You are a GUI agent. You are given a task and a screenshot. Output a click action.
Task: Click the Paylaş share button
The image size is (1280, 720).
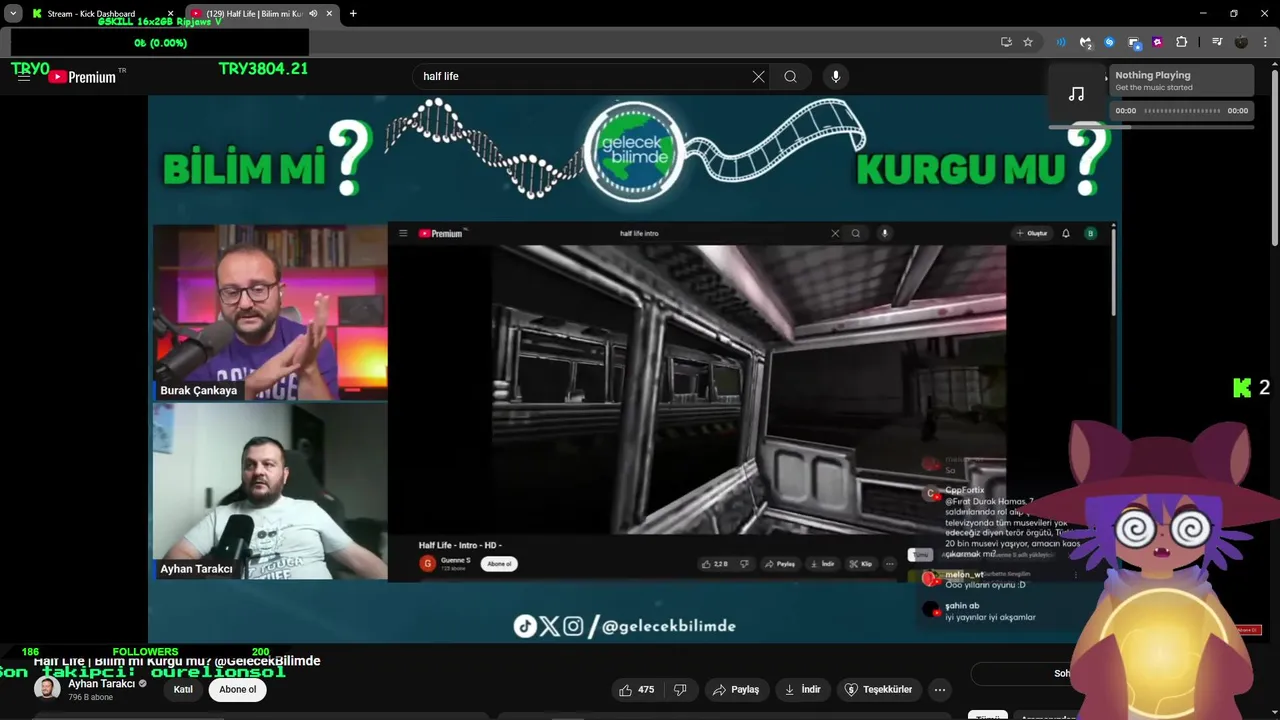pos(735,689)
